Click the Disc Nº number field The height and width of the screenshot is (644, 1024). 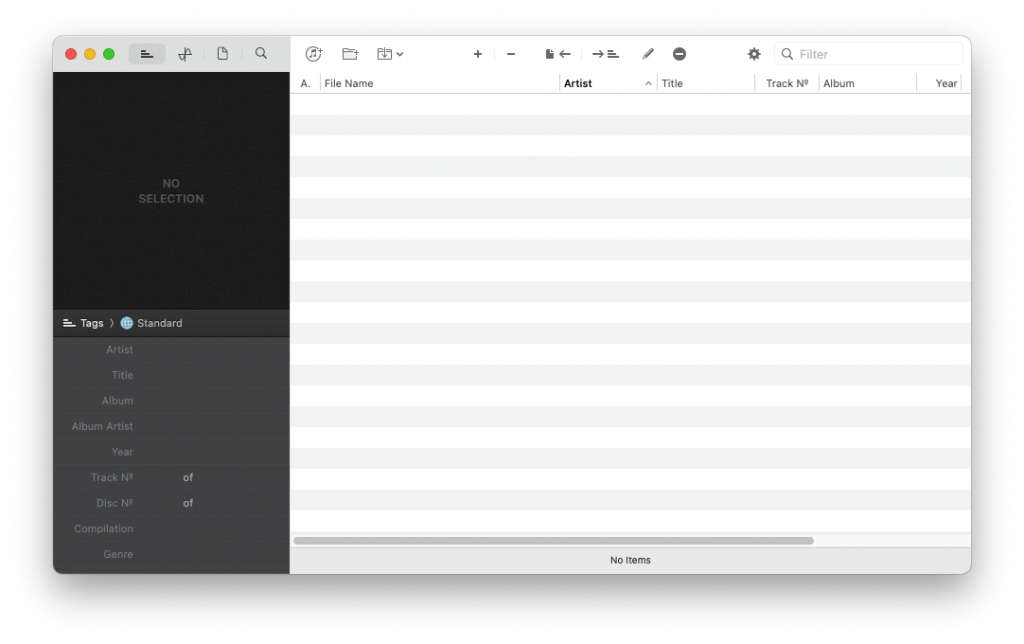tap(158, 503)
